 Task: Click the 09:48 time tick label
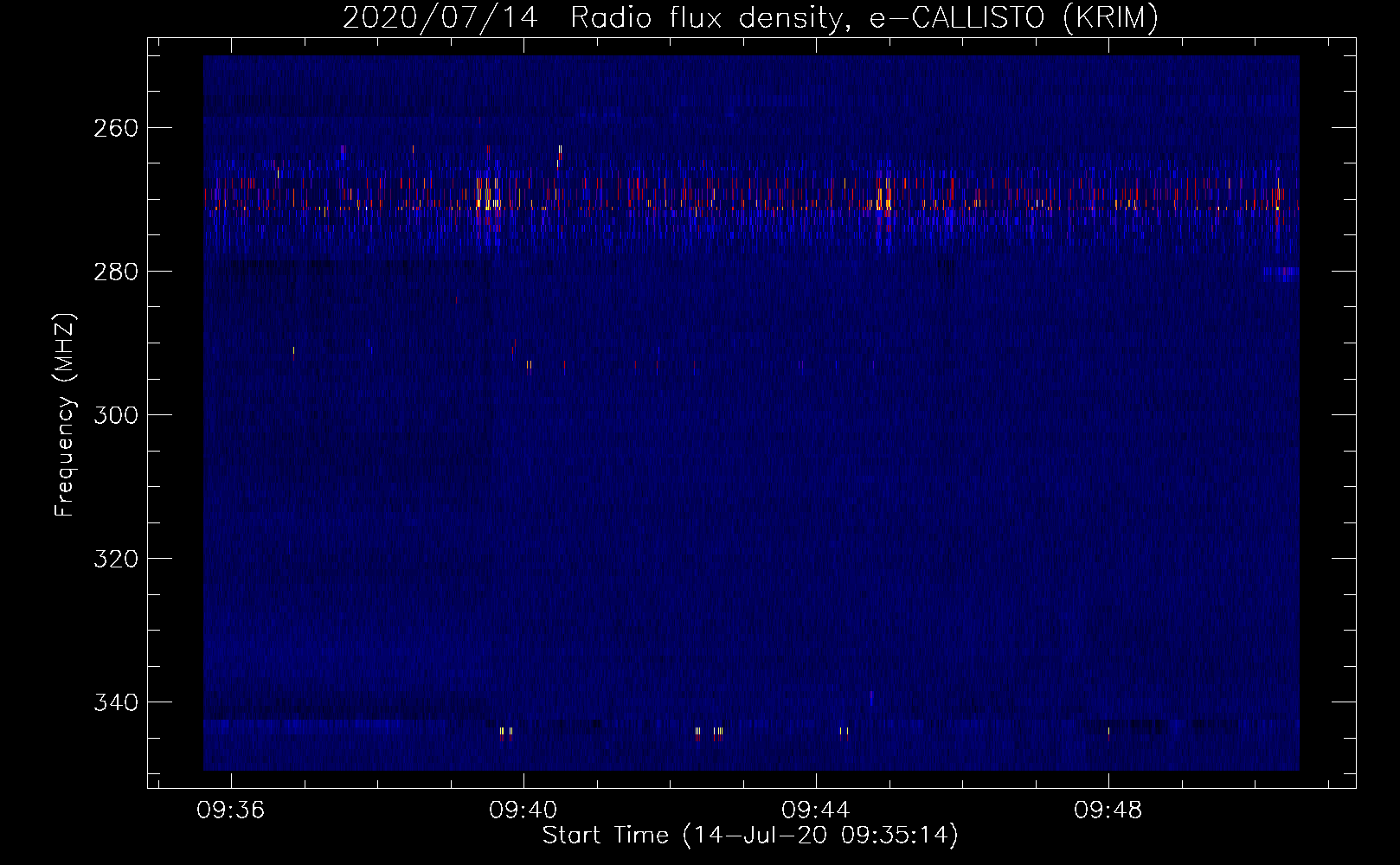pos(1108,811)
